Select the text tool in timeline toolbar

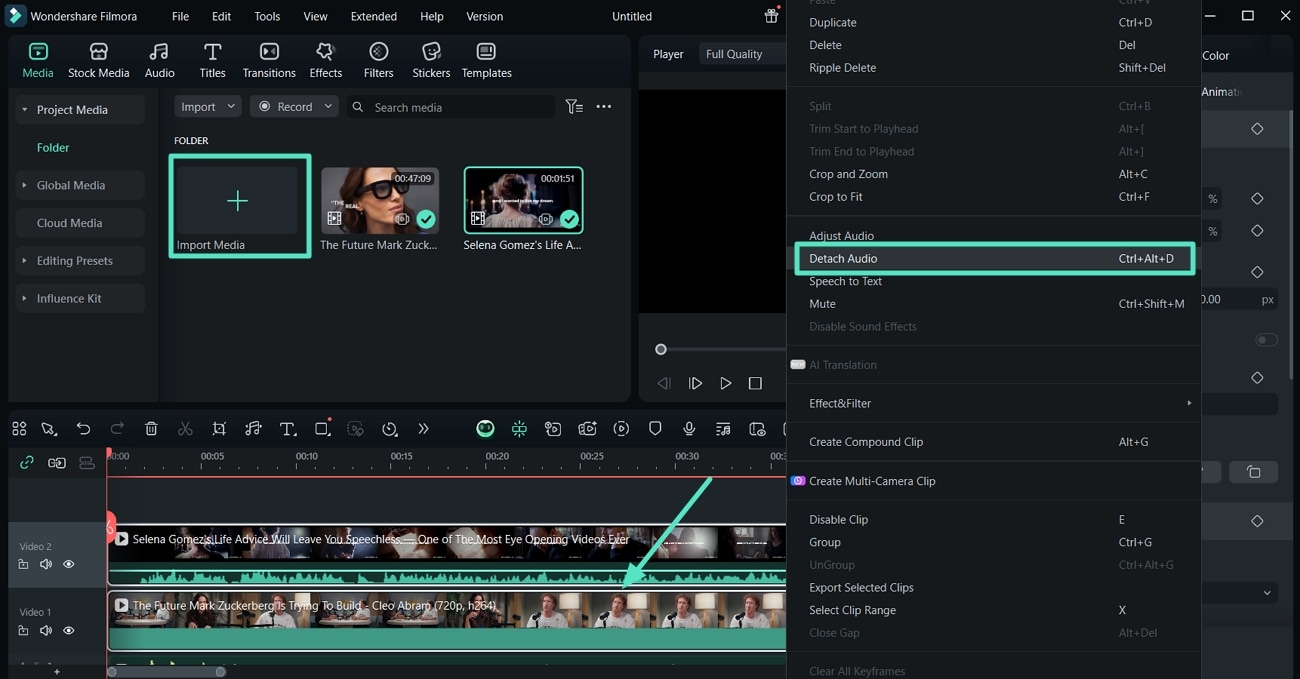pos(287,429)
